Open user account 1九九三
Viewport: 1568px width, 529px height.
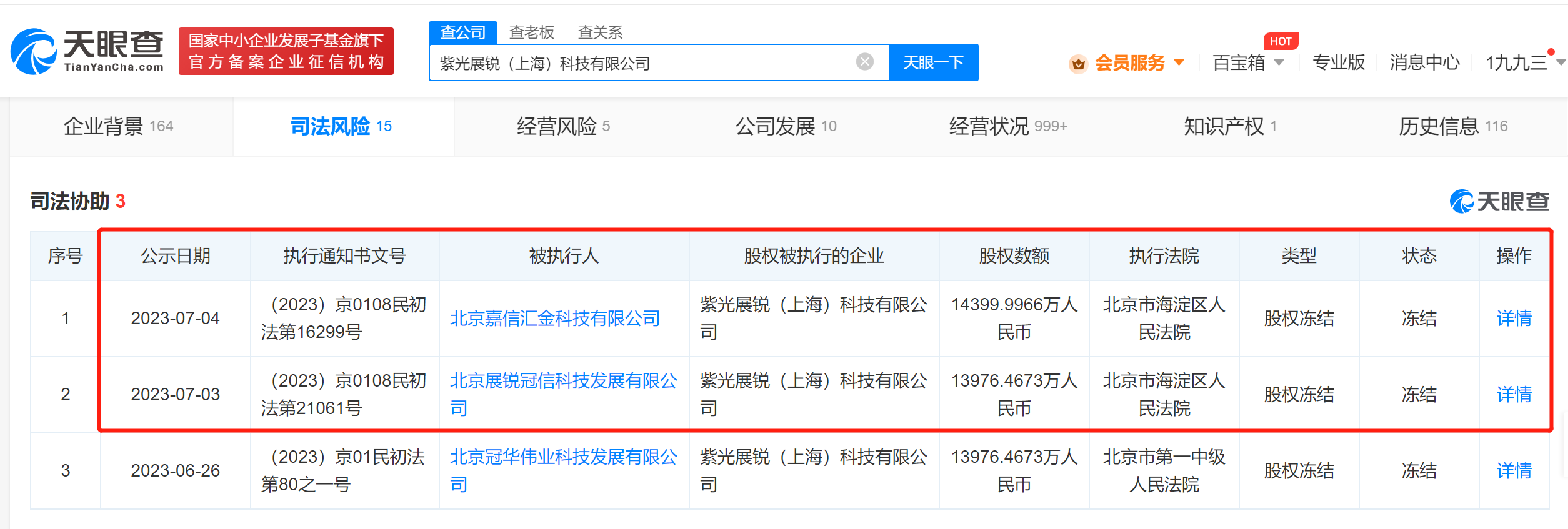tap(1516, 62)
